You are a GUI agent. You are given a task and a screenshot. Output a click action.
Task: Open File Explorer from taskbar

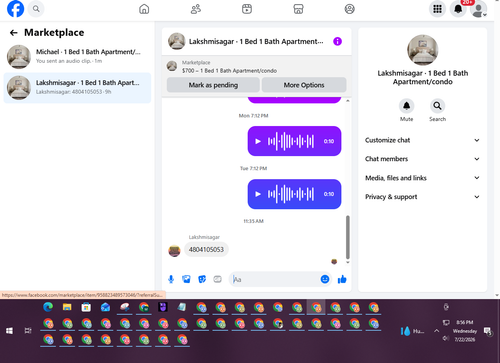[x=67, y=307]
